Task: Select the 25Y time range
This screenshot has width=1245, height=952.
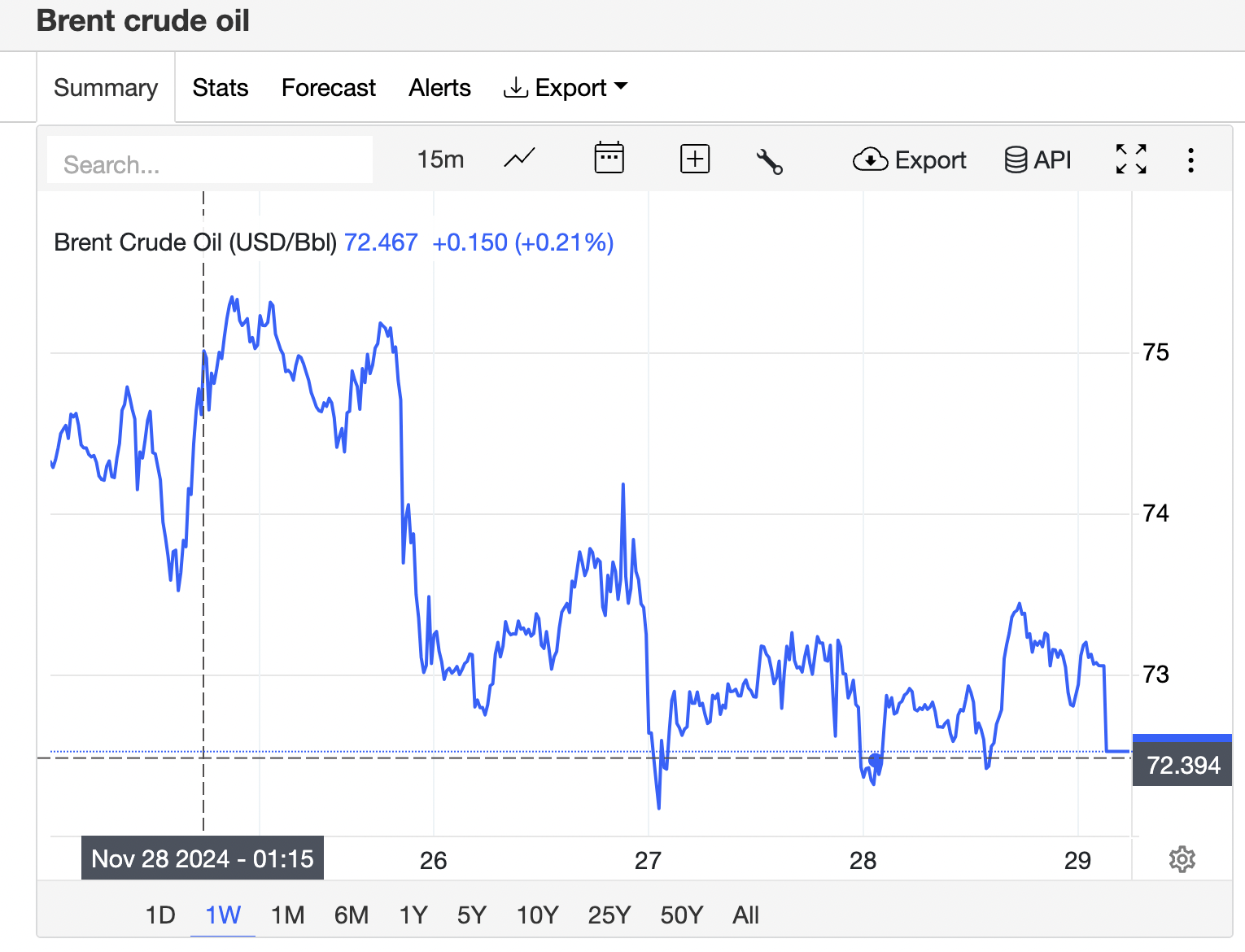Action: click(x=609, y=915)
